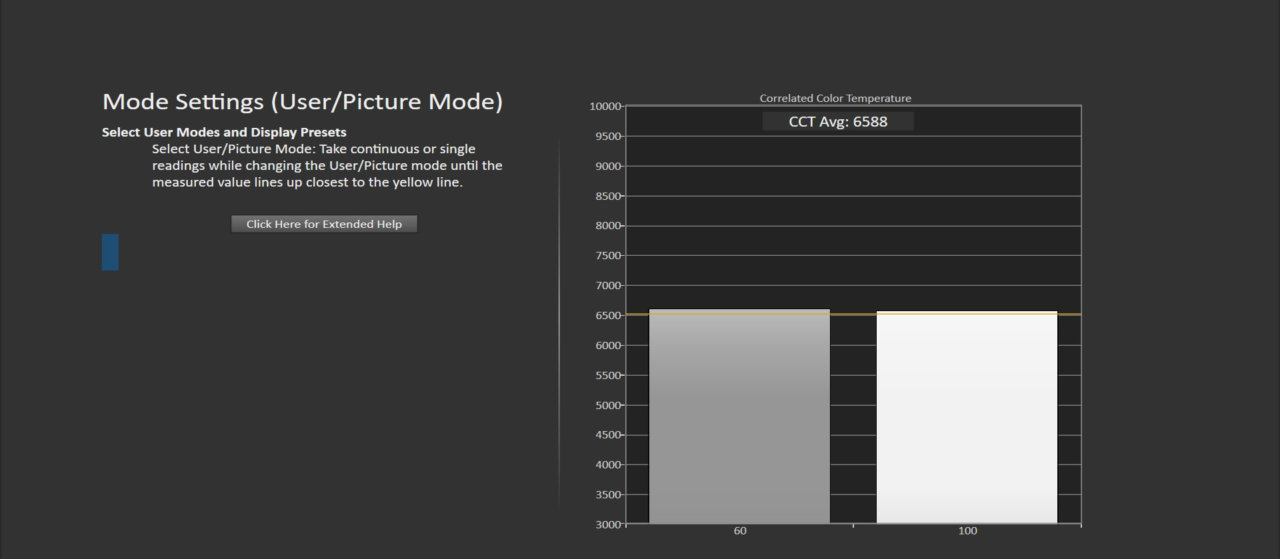Click the x-axis label 100
The width and height of the screenshot is (1280, 559).
pos(967,531)
